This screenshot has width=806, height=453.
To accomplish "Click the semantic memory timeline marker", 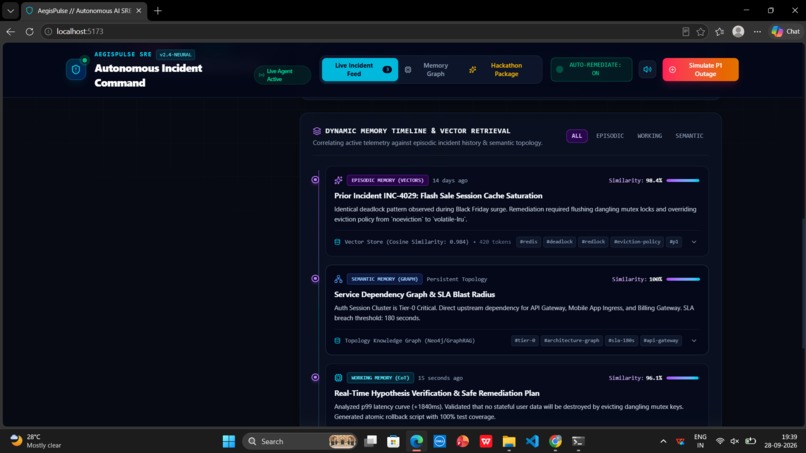I will 315,279.
